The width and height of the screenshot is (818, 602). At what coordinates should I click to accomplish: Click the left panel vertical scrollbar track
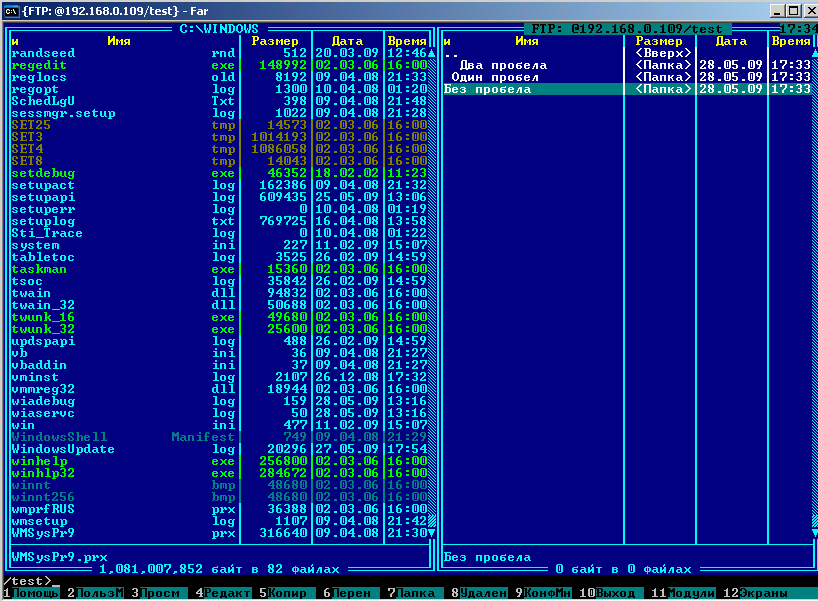pyautogui.click(x=431, y=292)
